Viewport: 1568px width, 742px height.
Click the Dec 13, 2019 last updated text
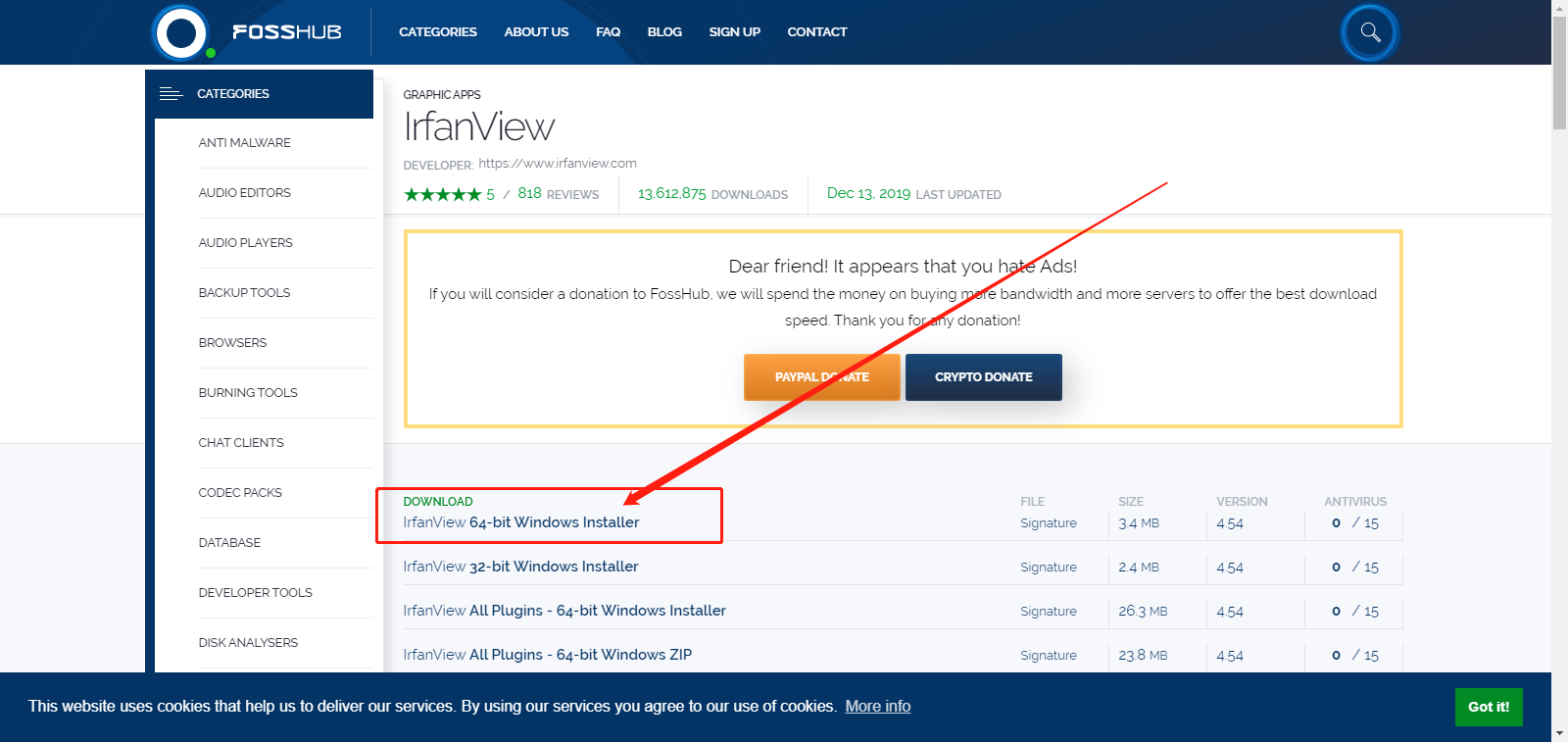(x=914, y=194)
